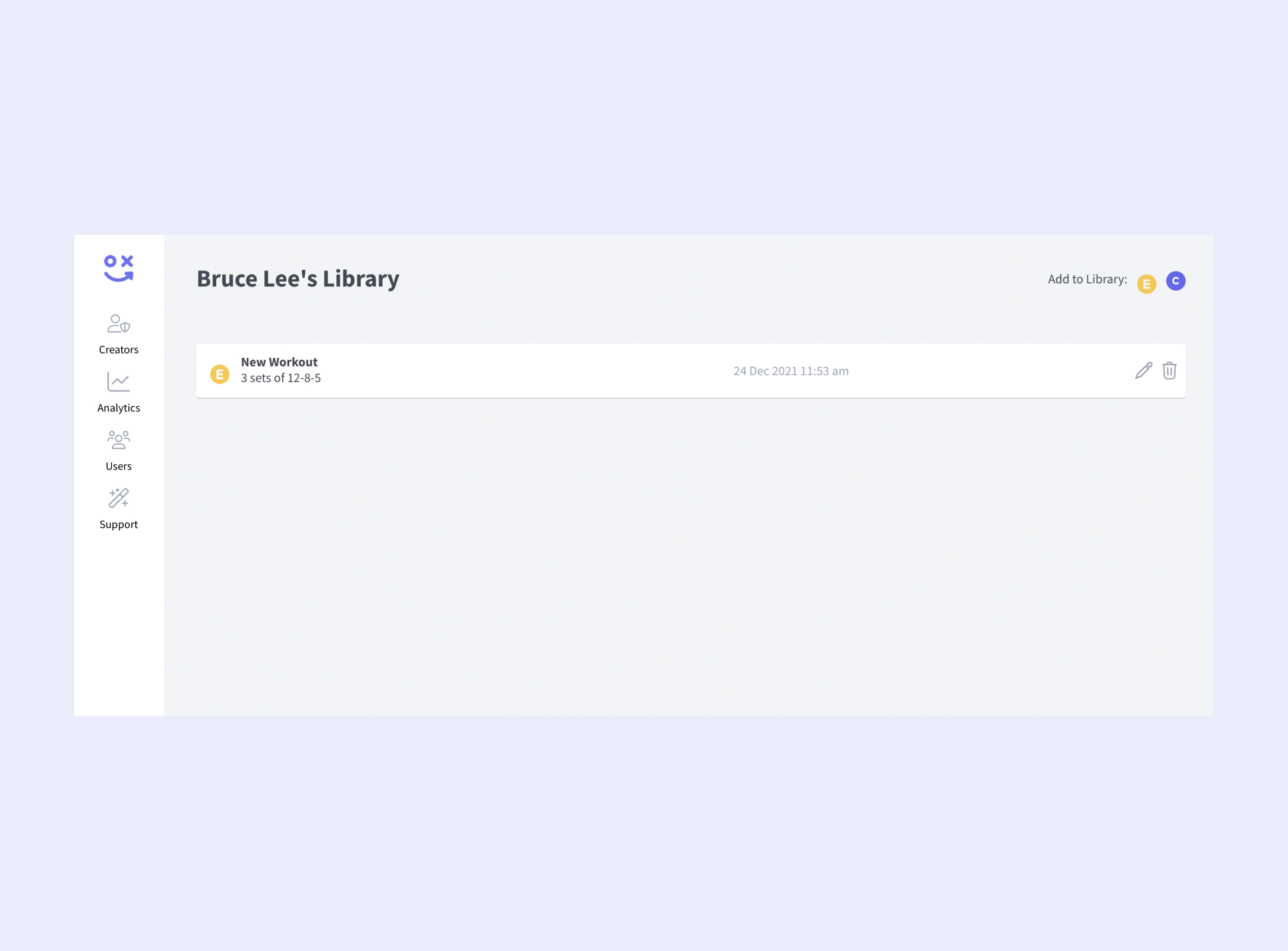The height and width of the screenshot is (951, 1288).
Task: Click the edit pencil icon for New Workout
Action: (1143, 370)
